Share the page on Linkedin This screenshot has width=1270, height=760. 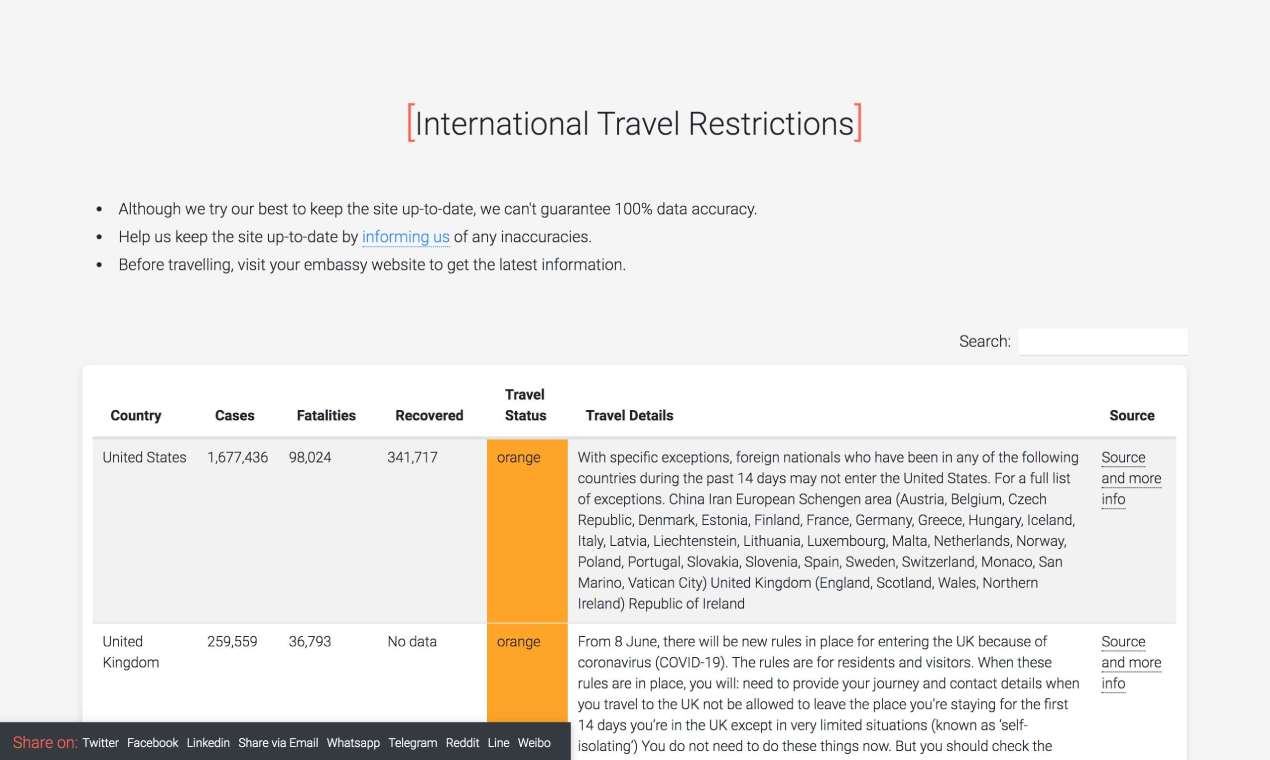[208, 743]
